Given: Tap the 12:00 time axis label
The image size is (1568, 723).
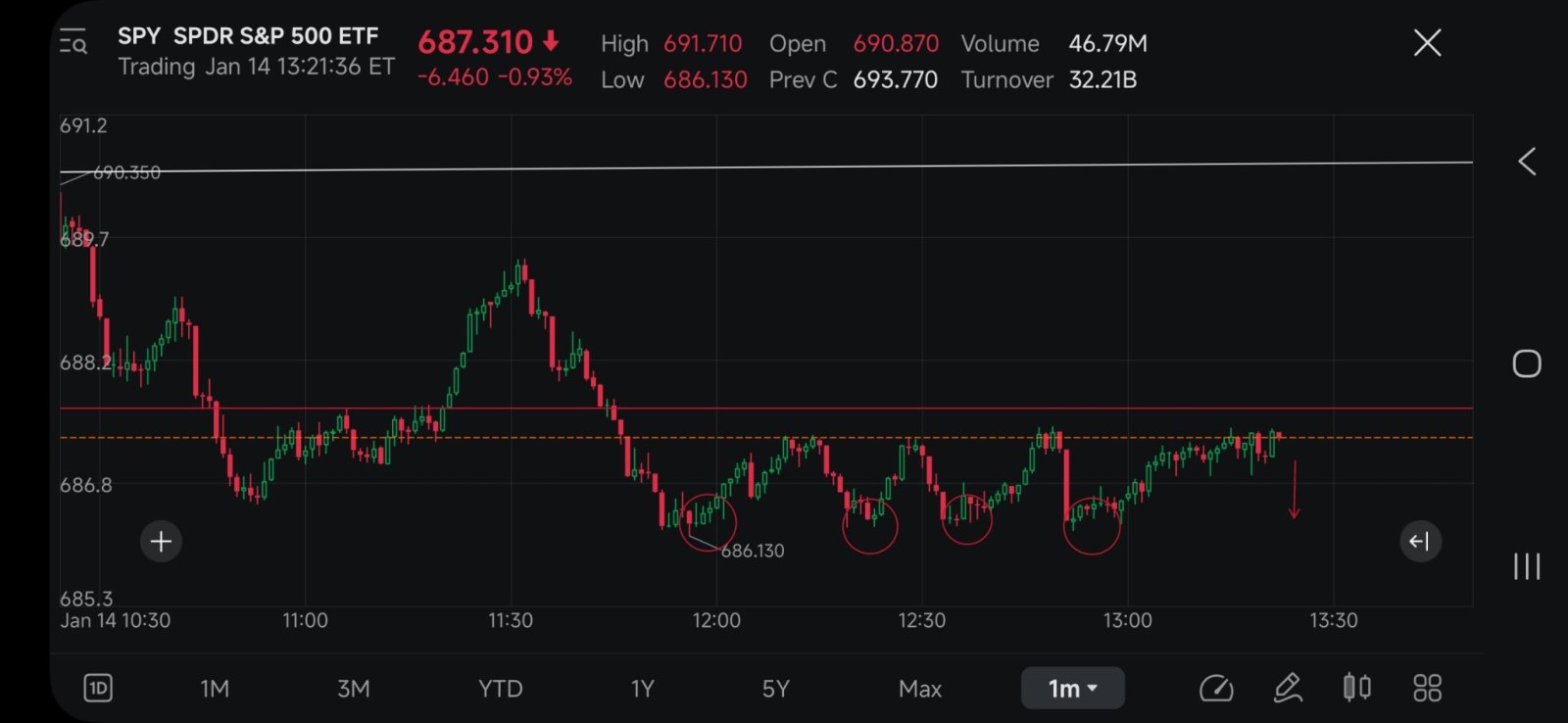Looking at the screenshot, I should tap(716, 621).
